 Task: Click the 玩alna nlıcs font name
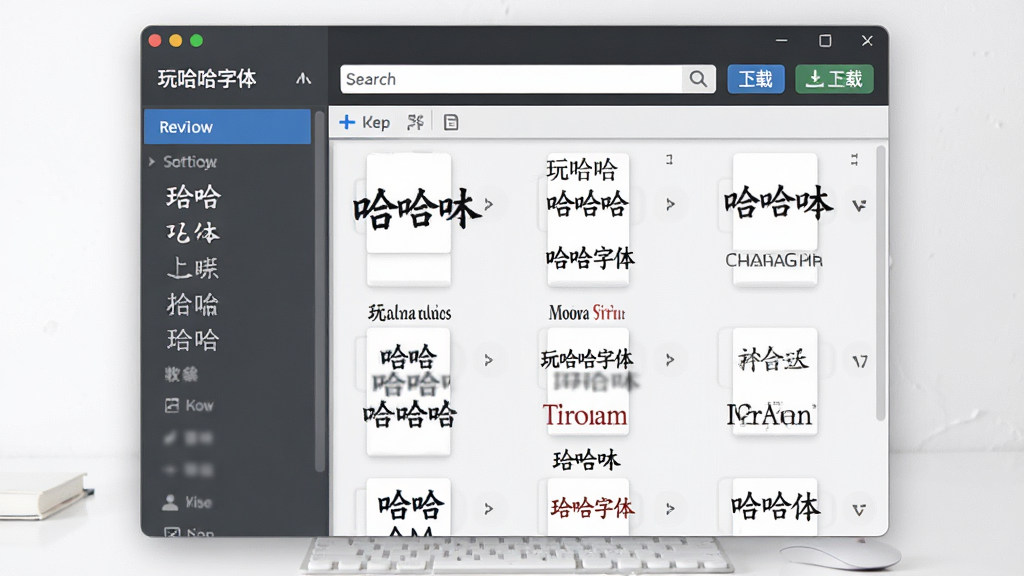tap(409, 313)
